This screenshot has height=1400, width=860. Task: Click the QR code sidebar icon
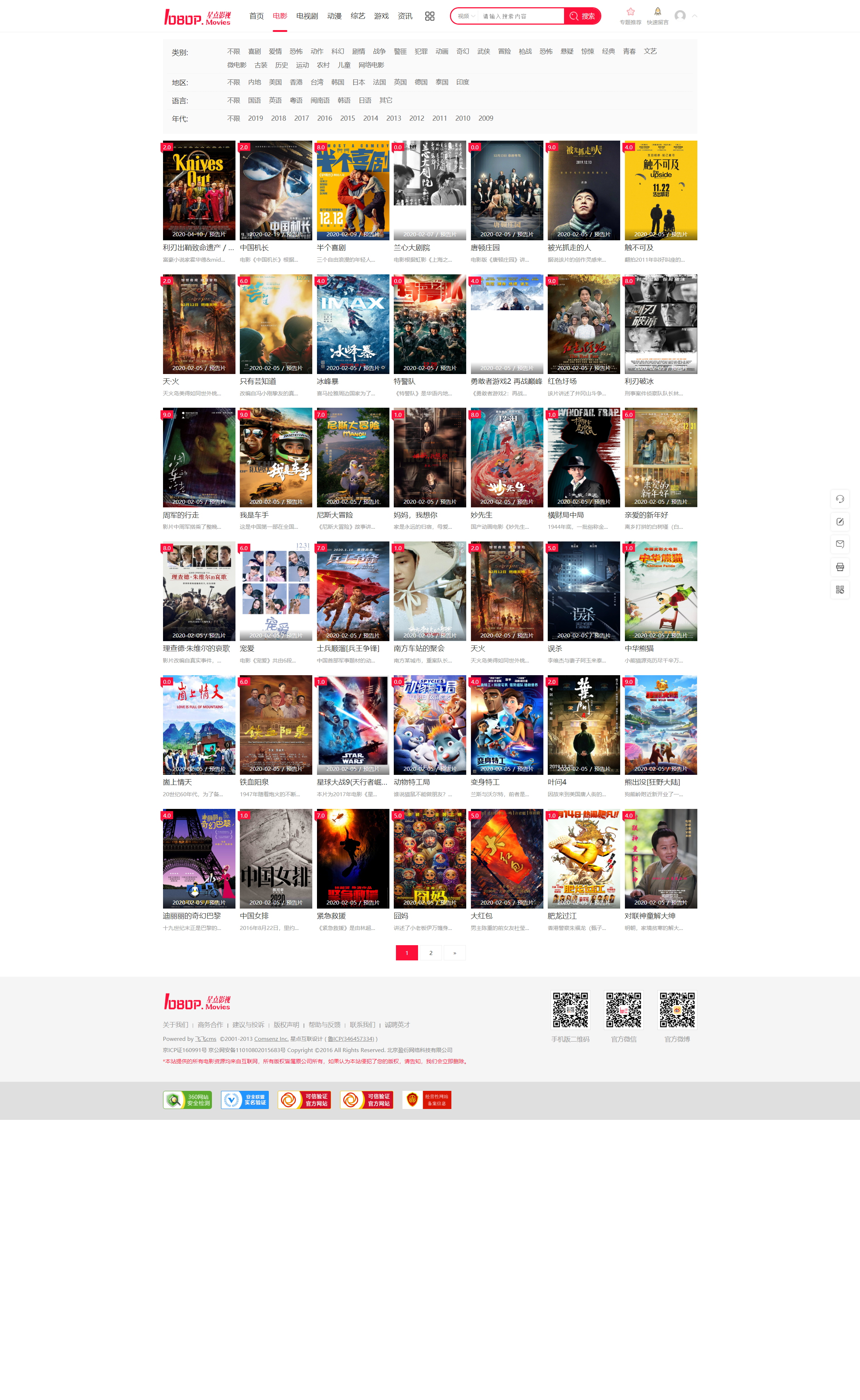coord(839,589)
